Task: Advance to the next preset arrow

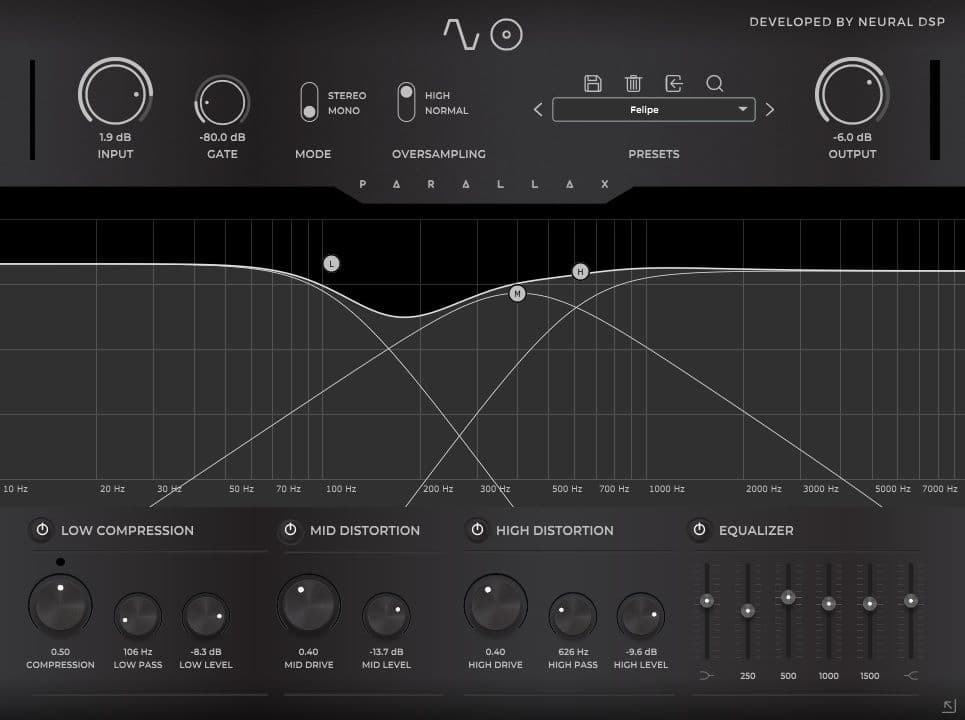Action: point(769,110)
